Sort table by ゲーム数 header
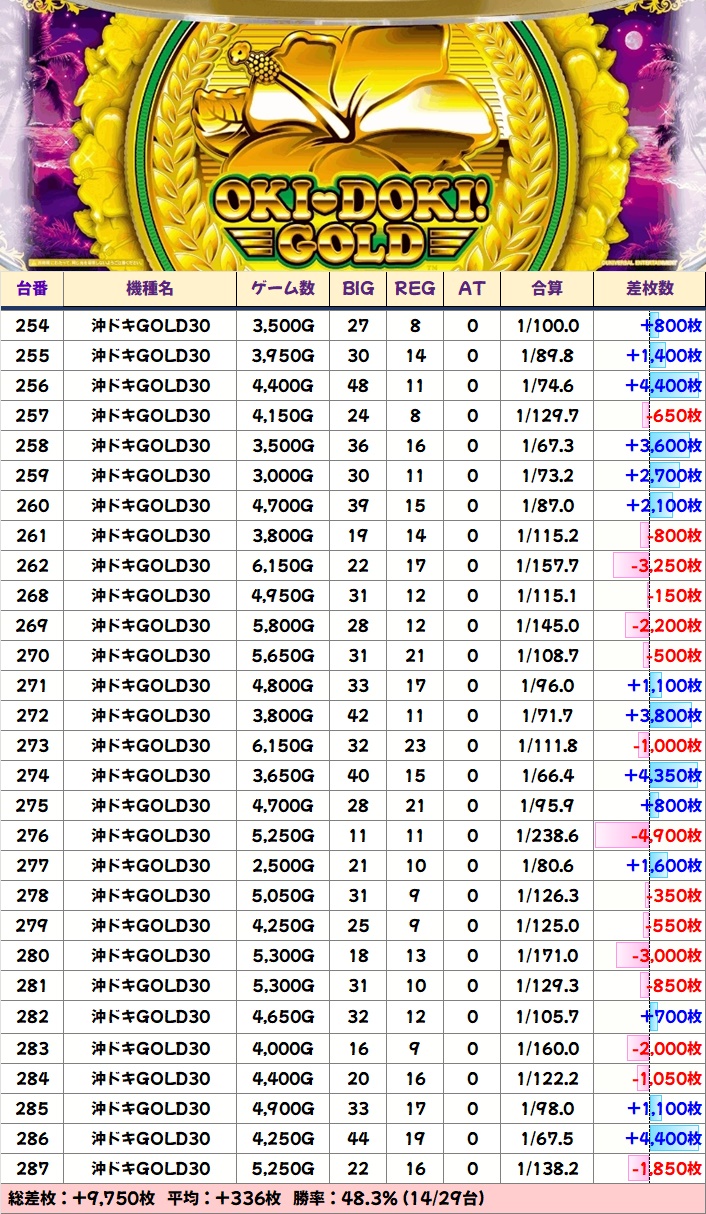The image size is (706, 1214). (283, 289)
